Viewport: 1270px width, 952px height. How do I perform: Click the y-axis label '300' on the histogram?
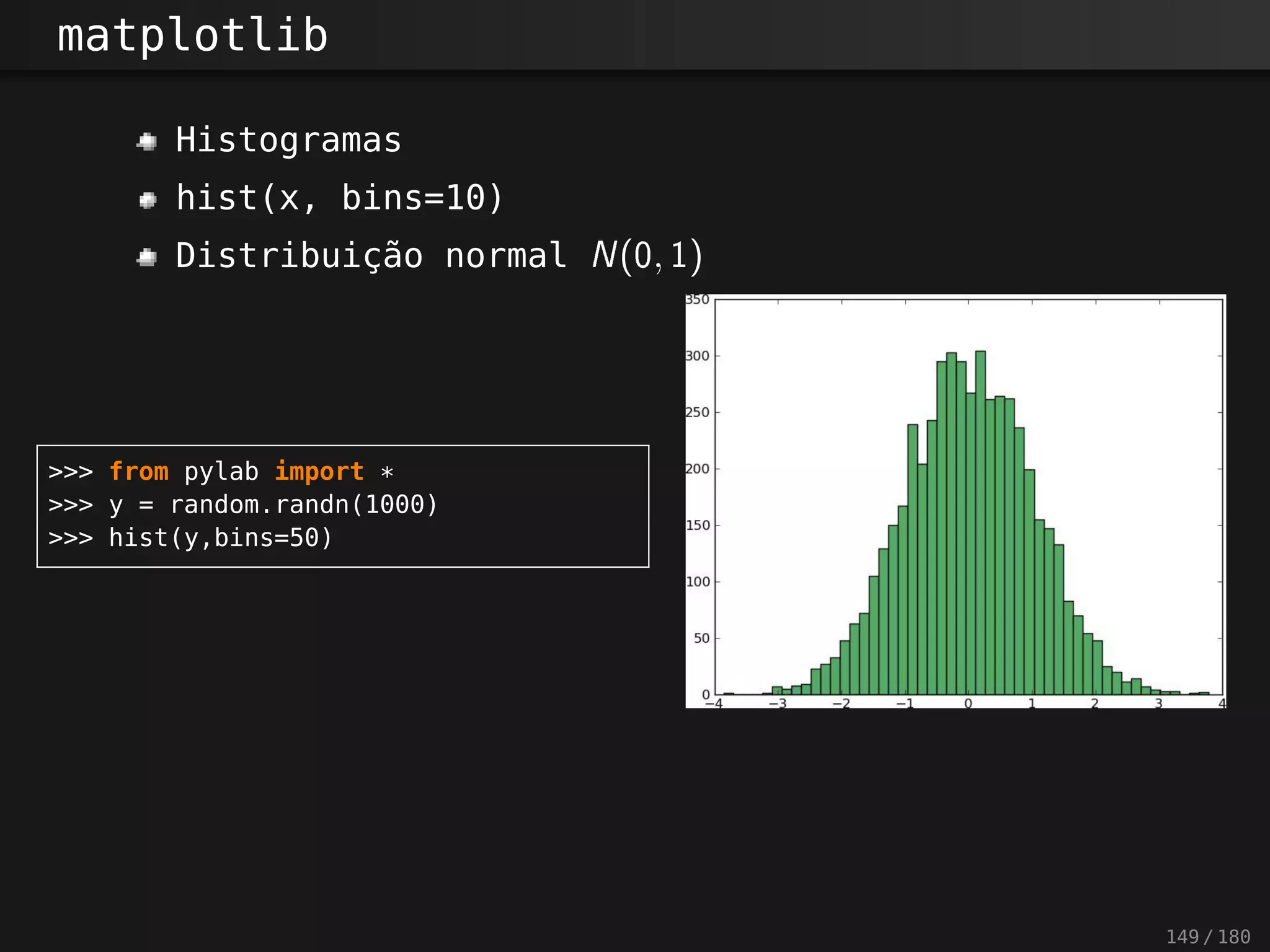point(697,356)
